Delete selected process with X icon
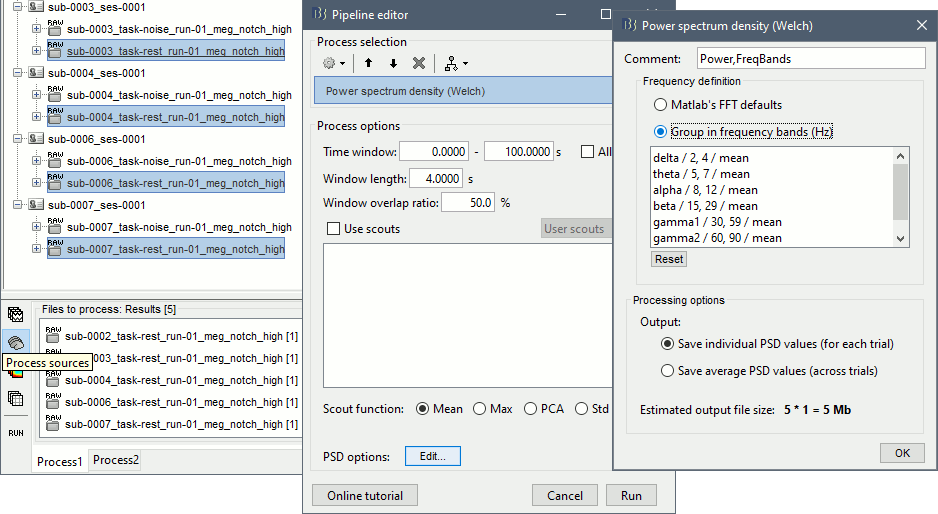The width and height of the screenshot is (938, 514). [419, 63]
